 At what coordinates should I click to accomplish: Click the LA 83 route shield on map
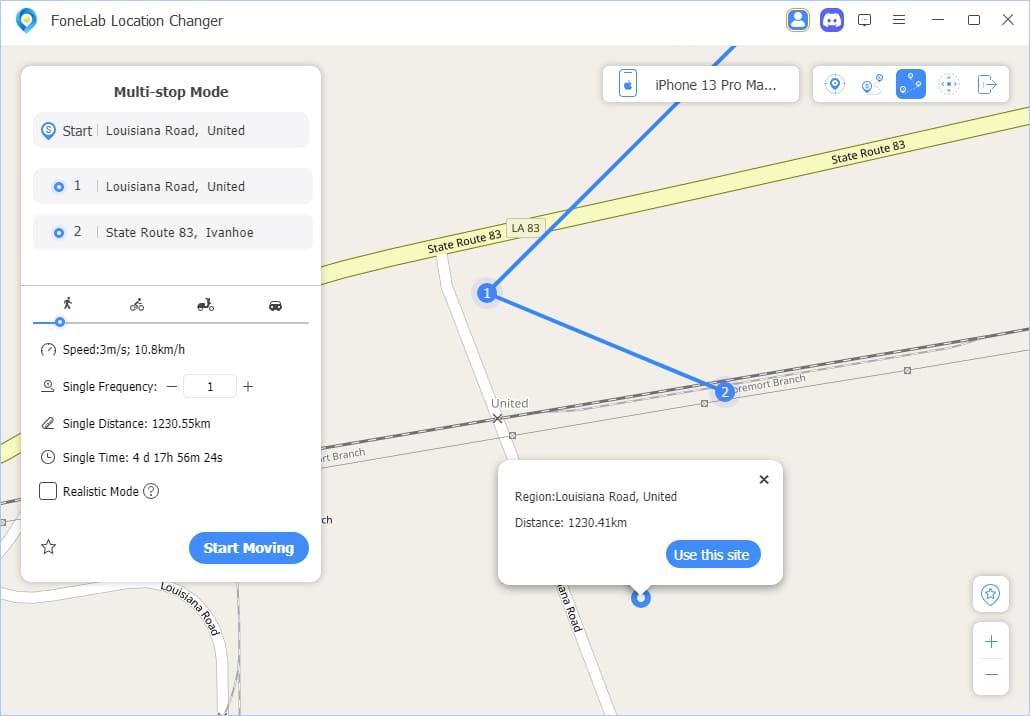pyautogui.click(x=526, y=228)
